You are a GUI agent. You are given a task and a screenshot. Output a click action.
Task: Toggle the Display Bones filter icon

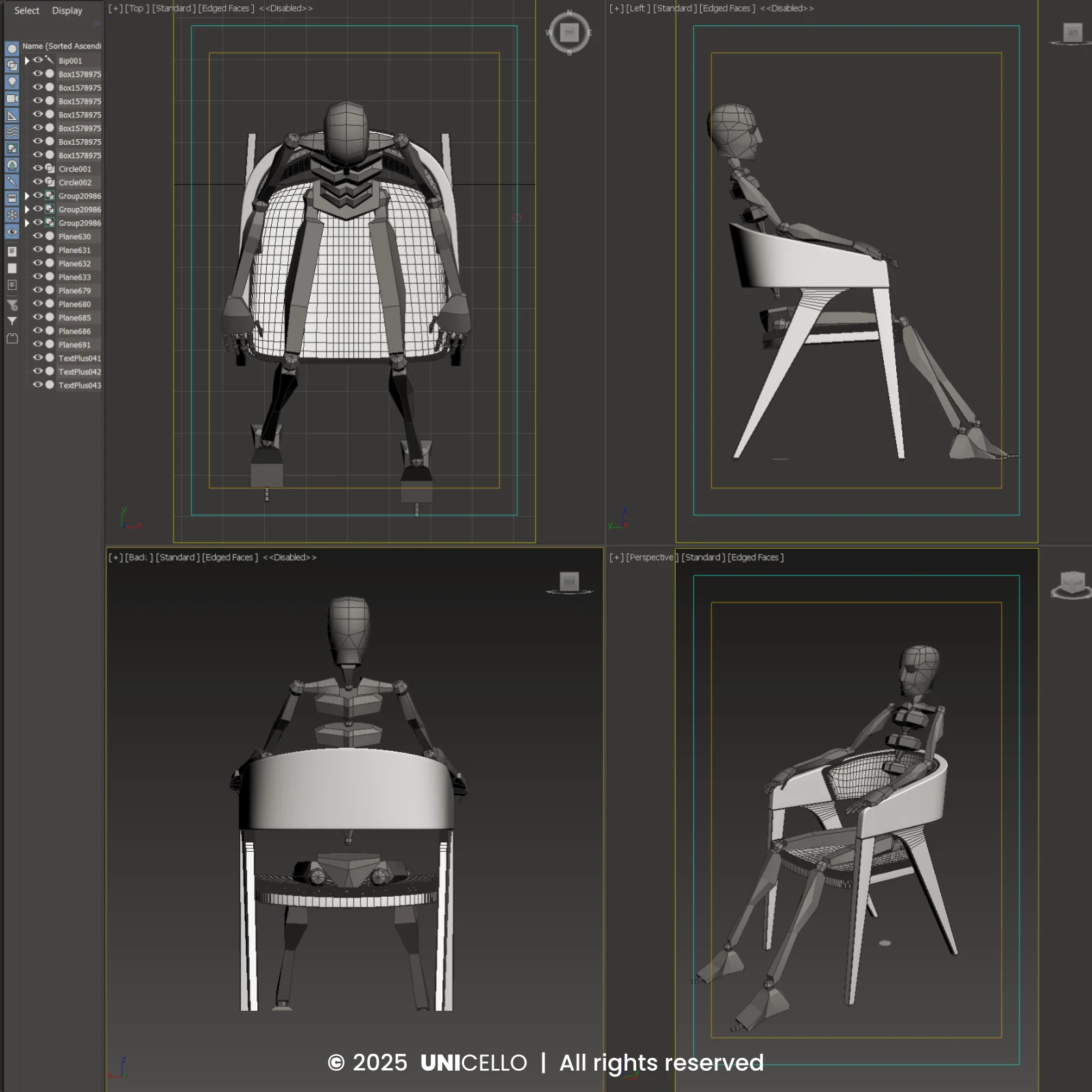pos(12,182)
